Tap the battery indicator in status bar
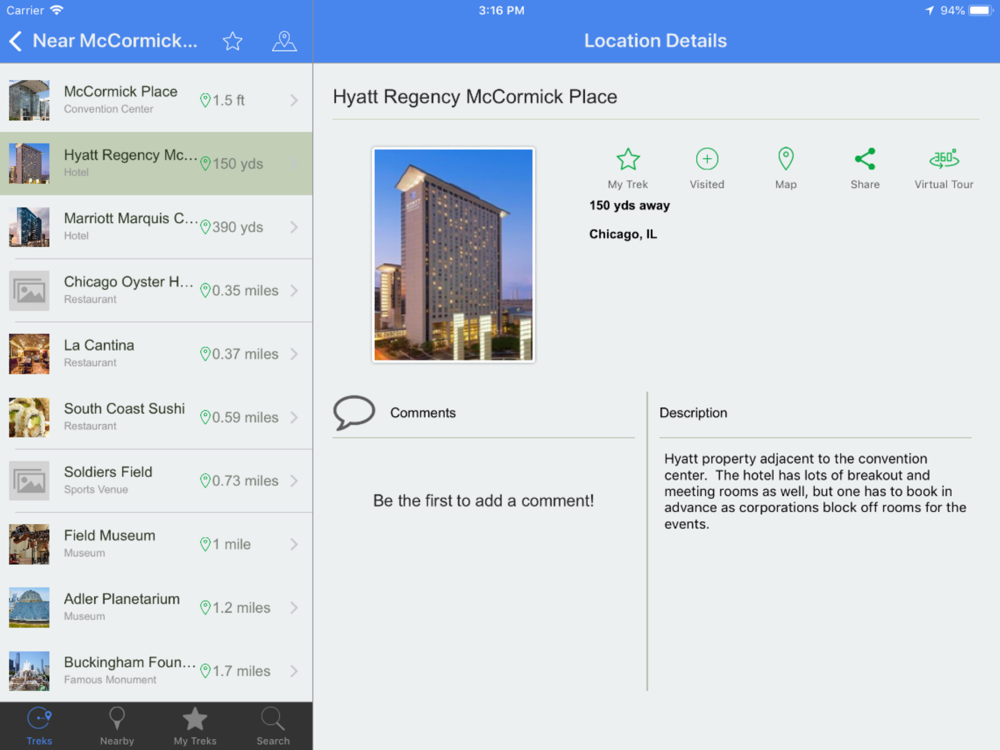This screenshot has height=750, width=1000. point(980,10)
